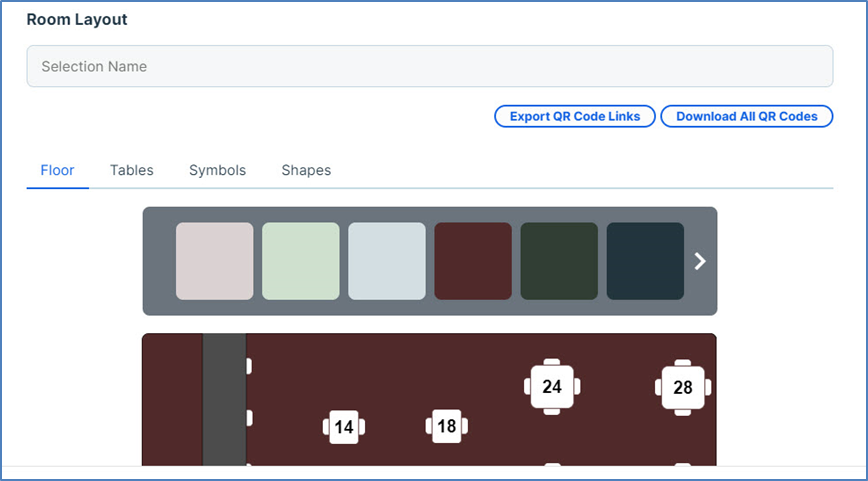Select table 18 on the floor plan
Screen dimensions: 868x481
pyautogui.click(x=446, y=426)
